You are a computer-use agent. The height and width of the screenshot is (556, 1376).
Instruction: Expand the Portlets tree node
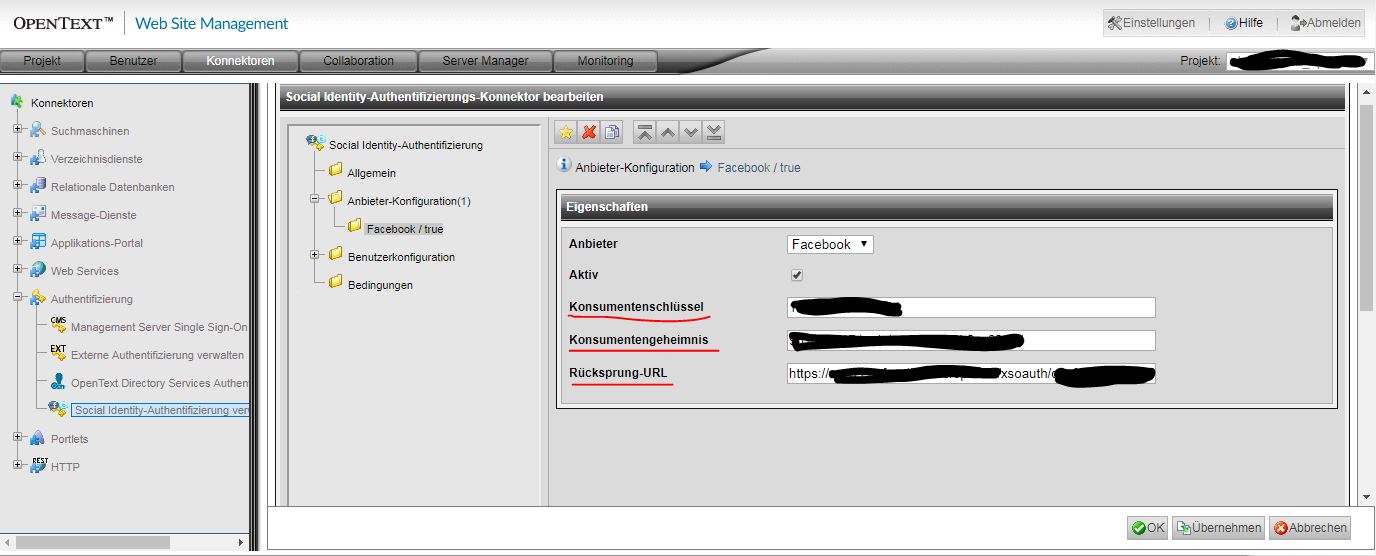[x=17, y=438]
